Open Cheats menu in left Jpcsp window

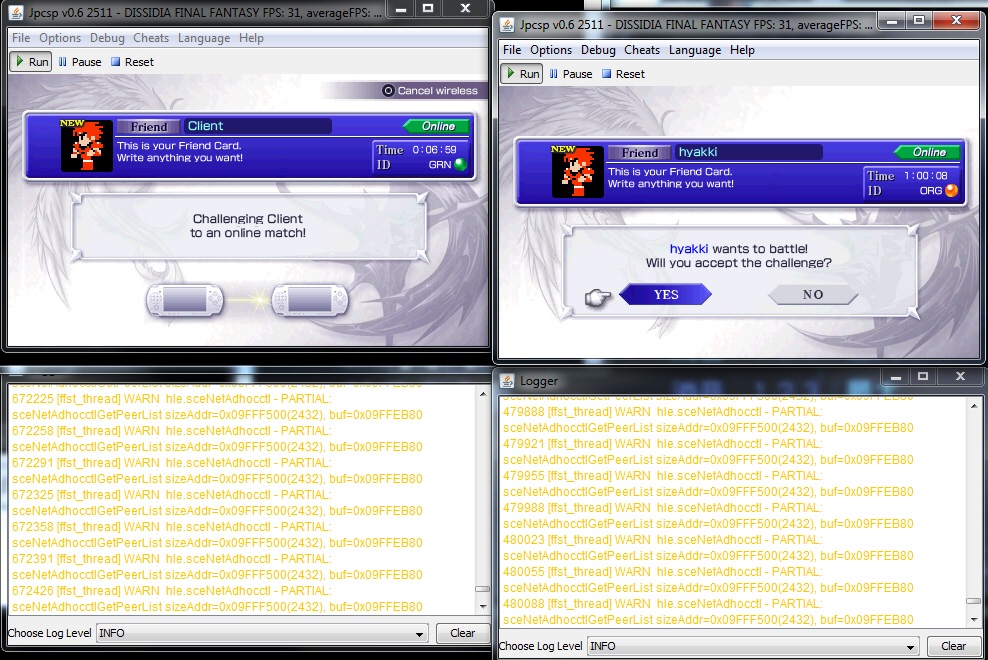pos(151,38)
